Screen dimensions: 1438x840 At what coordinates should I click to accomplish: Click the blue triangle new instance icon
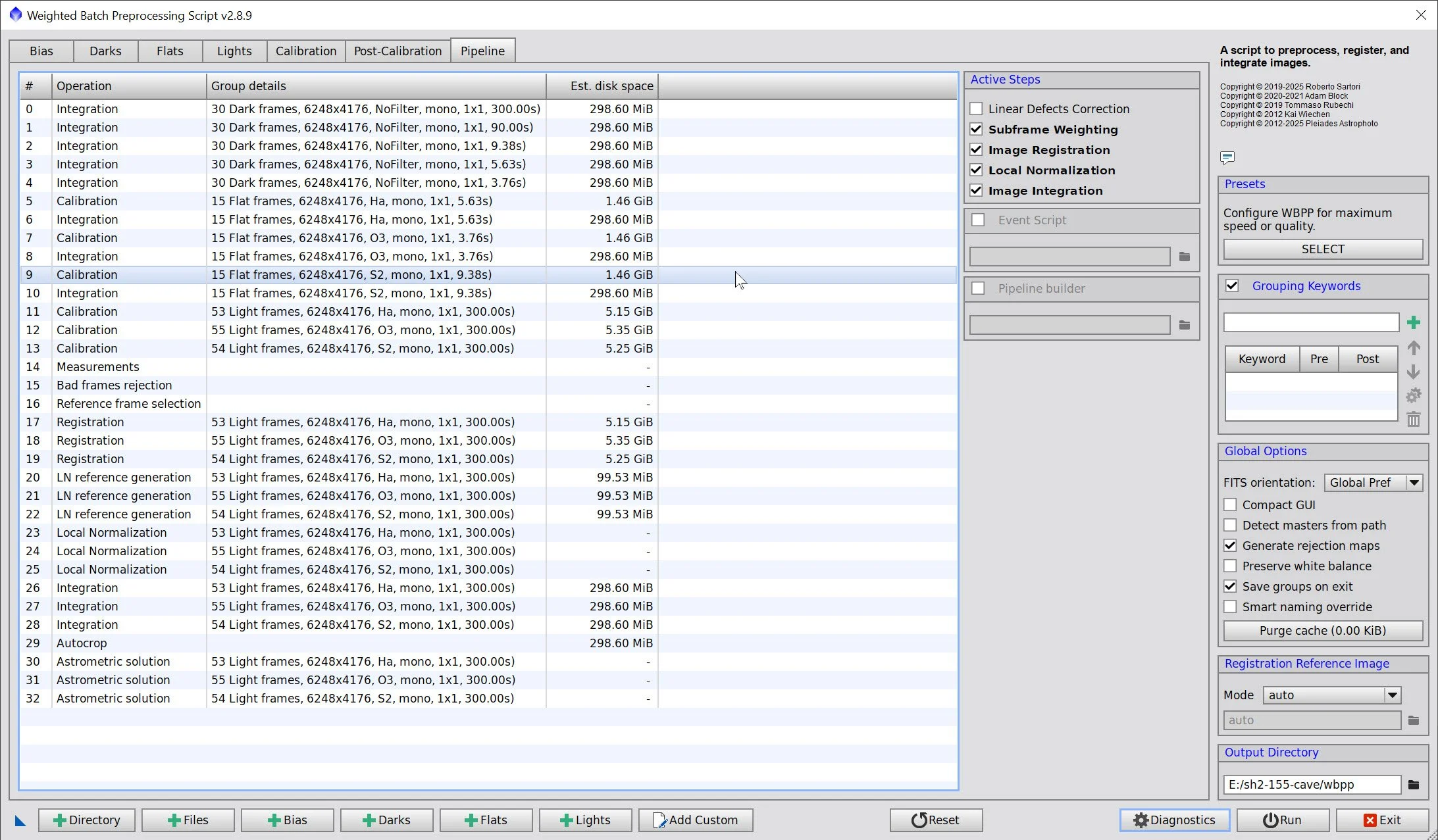20,820
